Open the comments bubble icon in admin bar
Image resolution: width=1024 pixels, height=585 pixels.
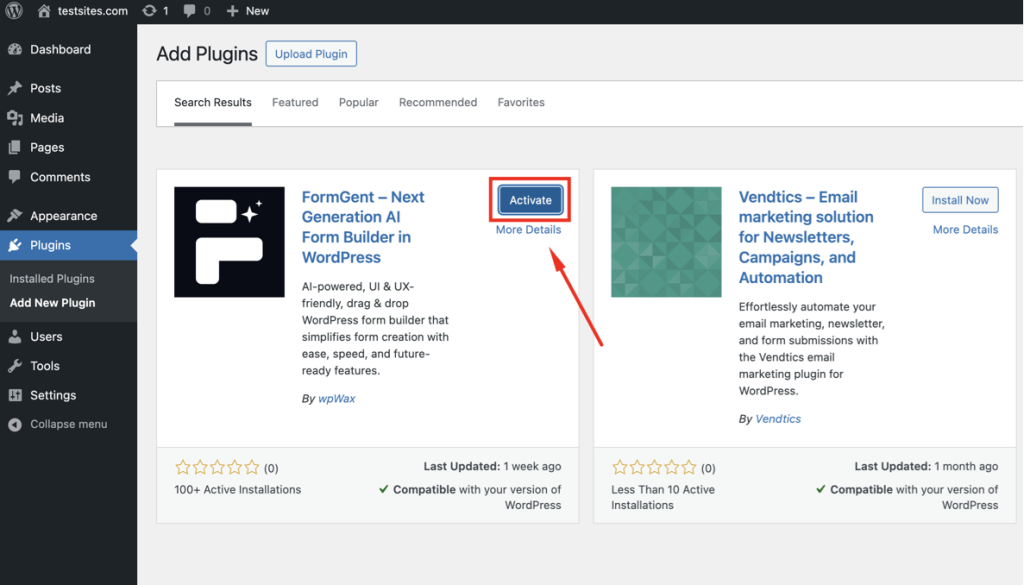pos(189,10)
